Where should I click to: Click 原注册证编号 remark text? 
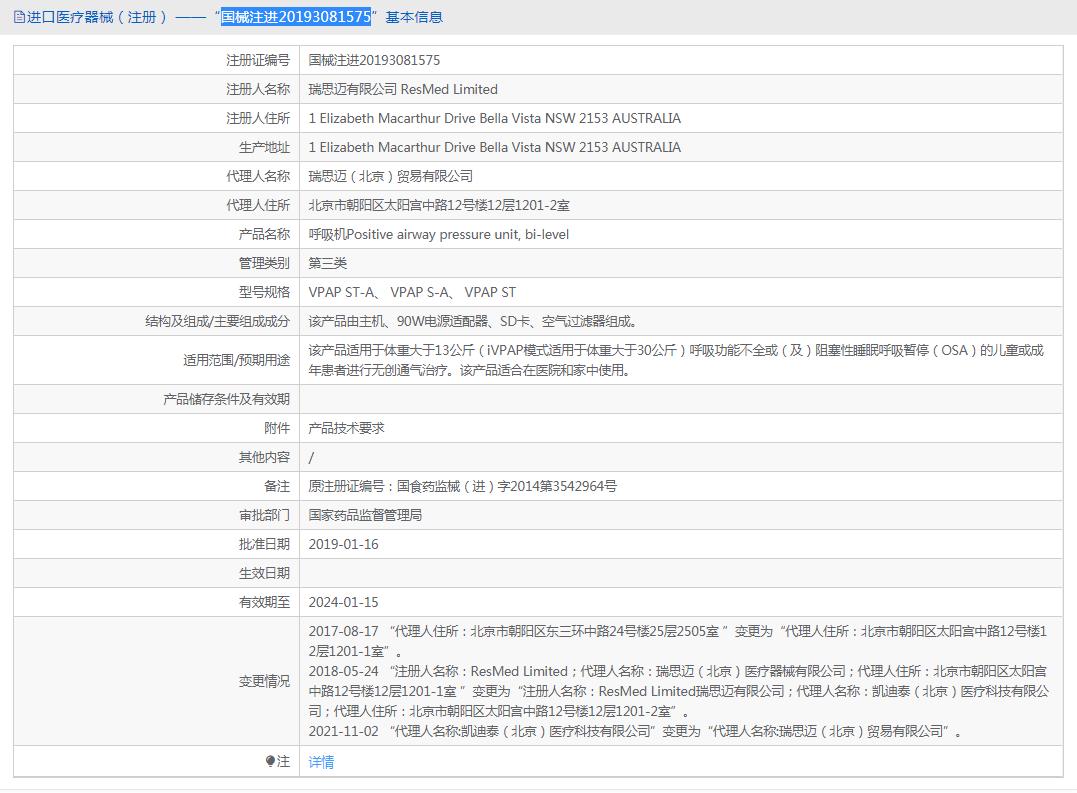pyautogui.click(x=463, y=486)
